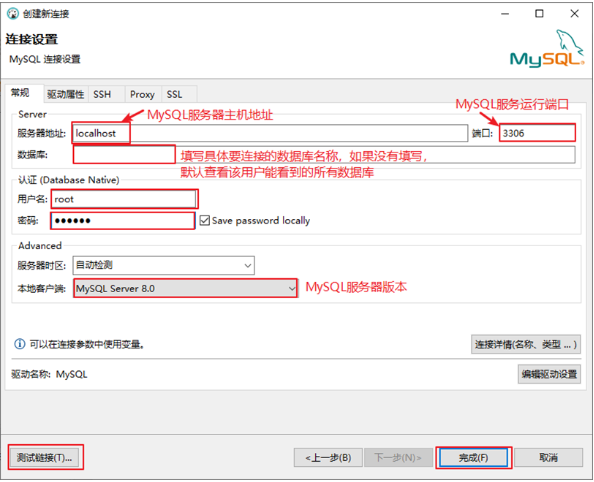Click the empty 数据库 database name field

324,155
